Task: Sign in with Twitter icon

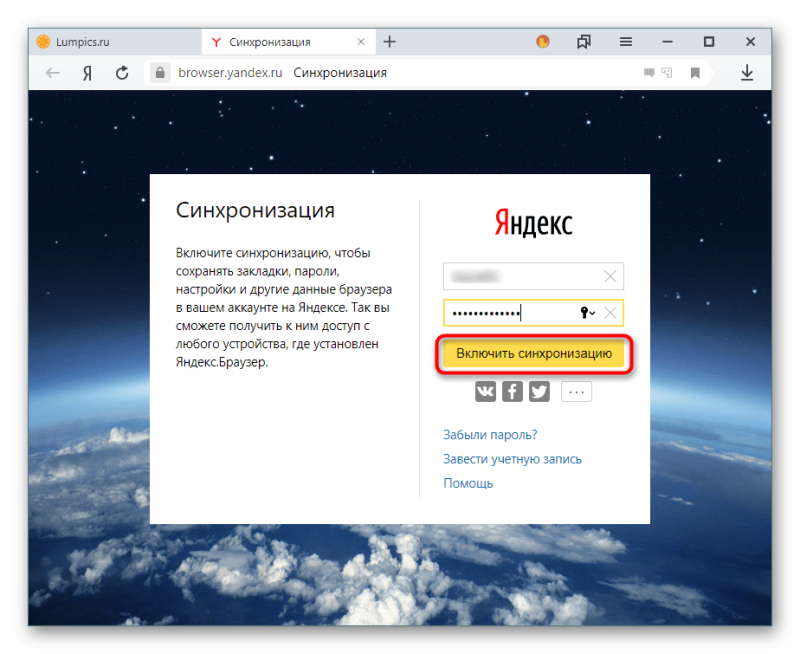Action: [539, 392]
